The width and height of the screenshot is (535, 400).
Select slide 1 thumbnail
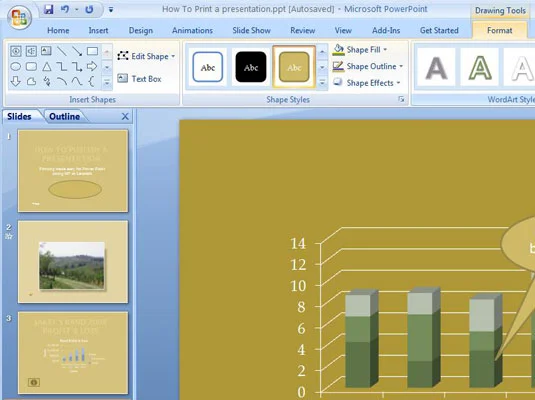pos(73,171)
